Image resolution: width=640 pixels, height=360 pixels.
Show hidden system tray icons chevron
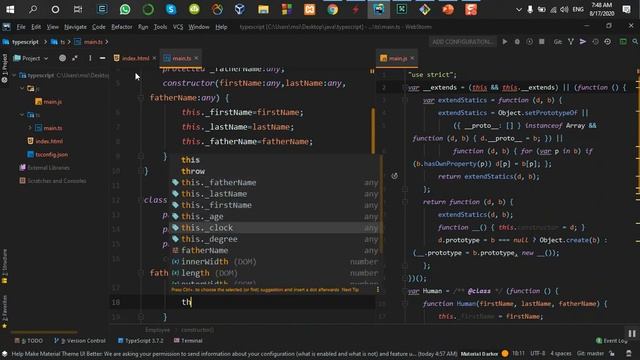point(519,9)
